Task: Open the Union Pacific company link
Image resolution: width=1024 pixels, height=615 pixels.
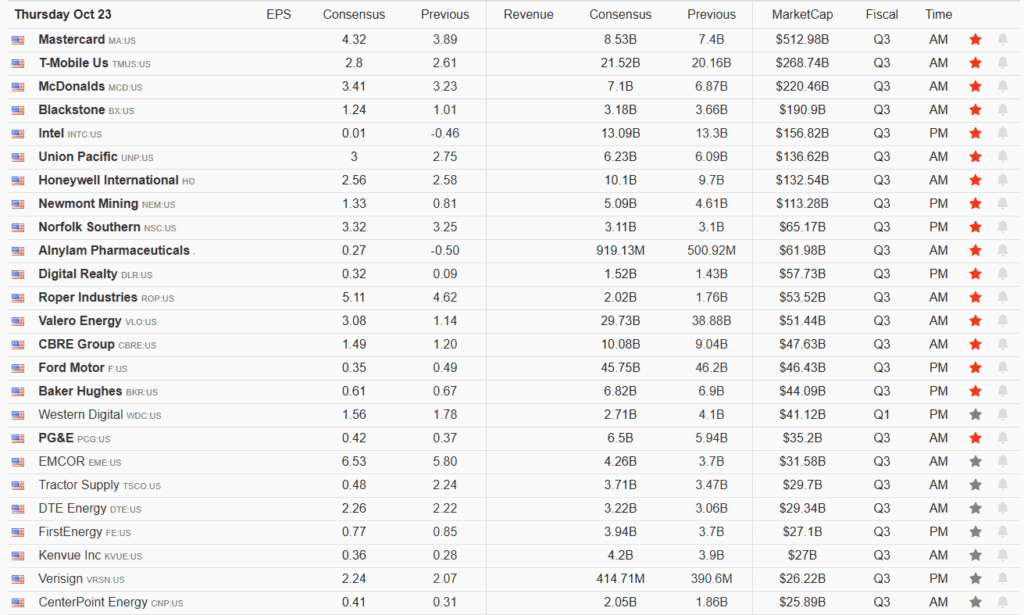Action: (76, 157)
